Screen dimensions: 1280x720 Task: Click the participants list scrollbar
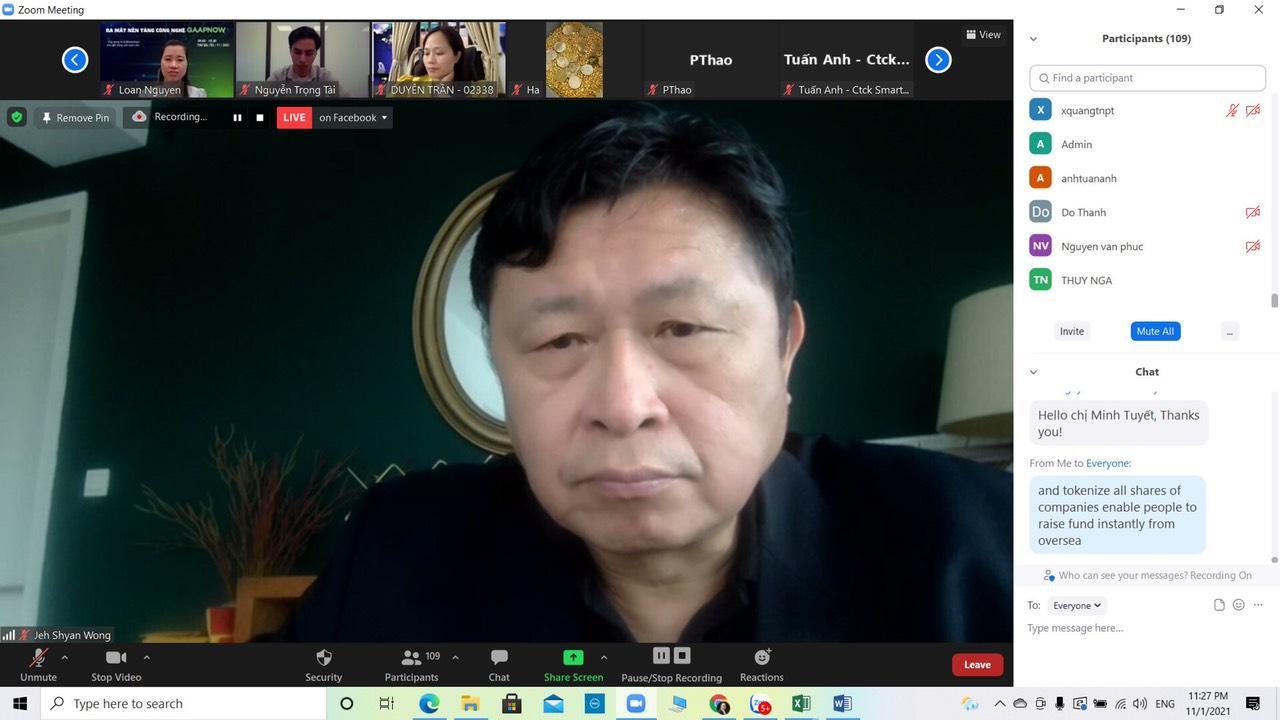pos(1275,301)
